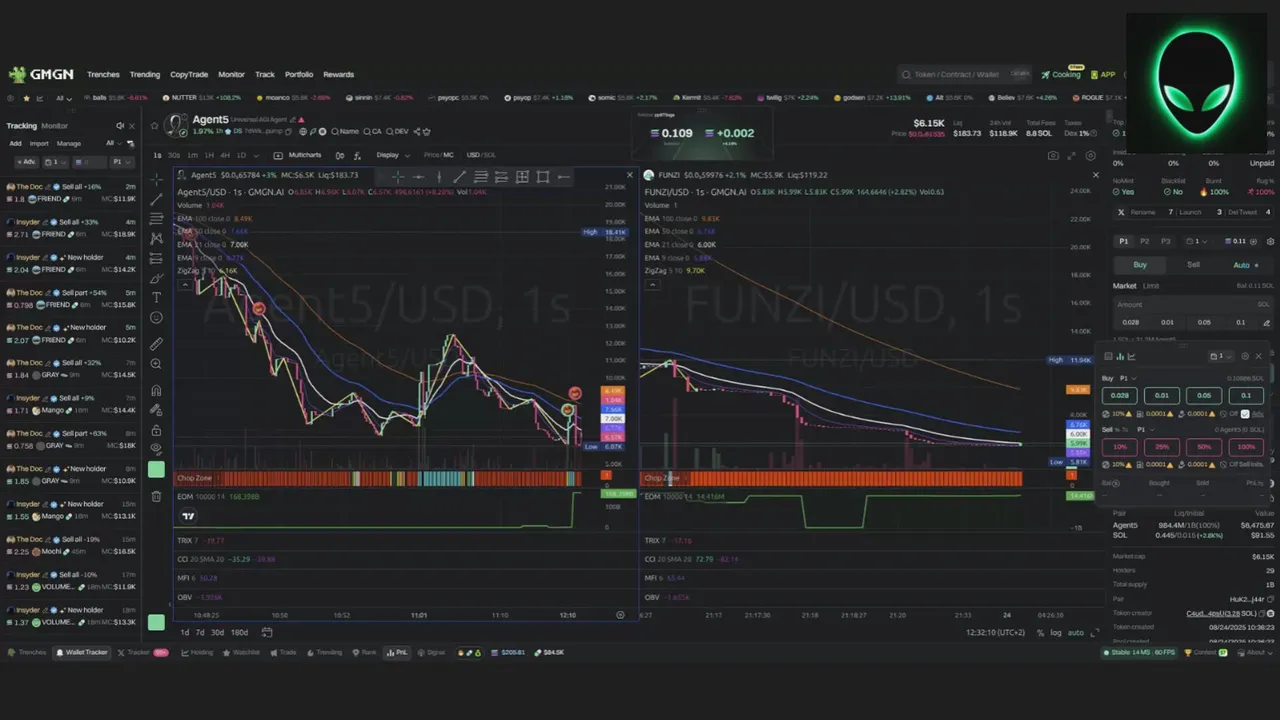Screen dimensions: 1280x720
Task: Mute tracking alerts with the speaker icon
Action: coord(120,126)
